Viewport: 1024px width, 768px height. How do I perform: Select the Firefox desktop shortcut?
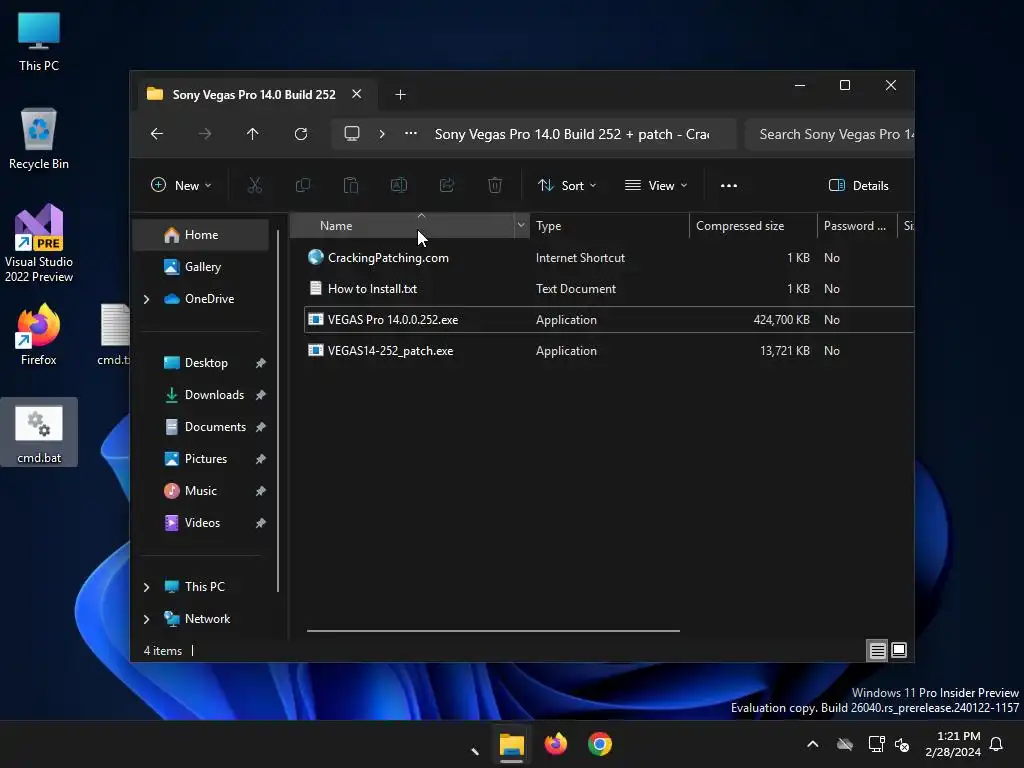39,334
